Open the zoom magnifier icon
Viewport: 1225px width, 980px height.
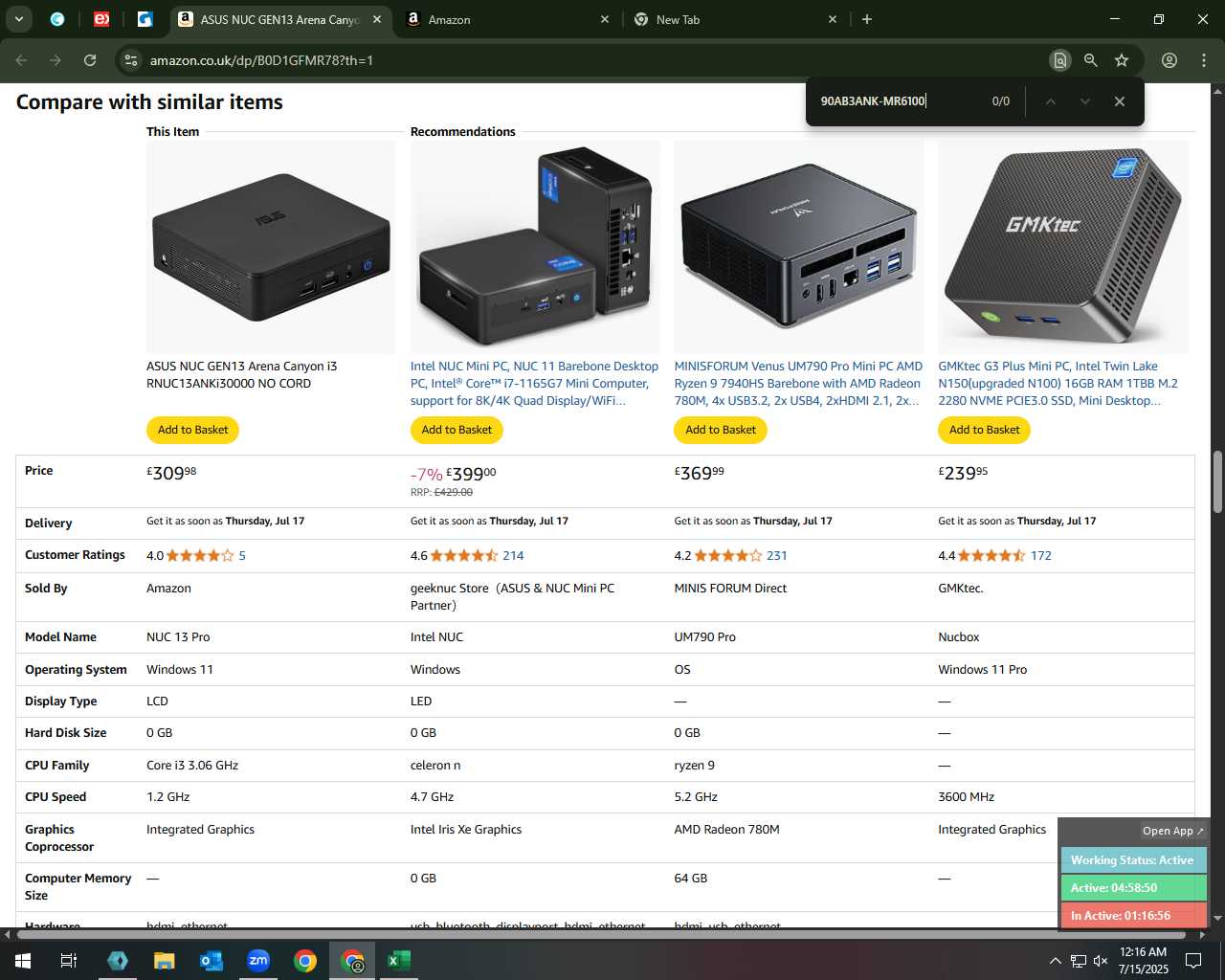(1090, 60)
